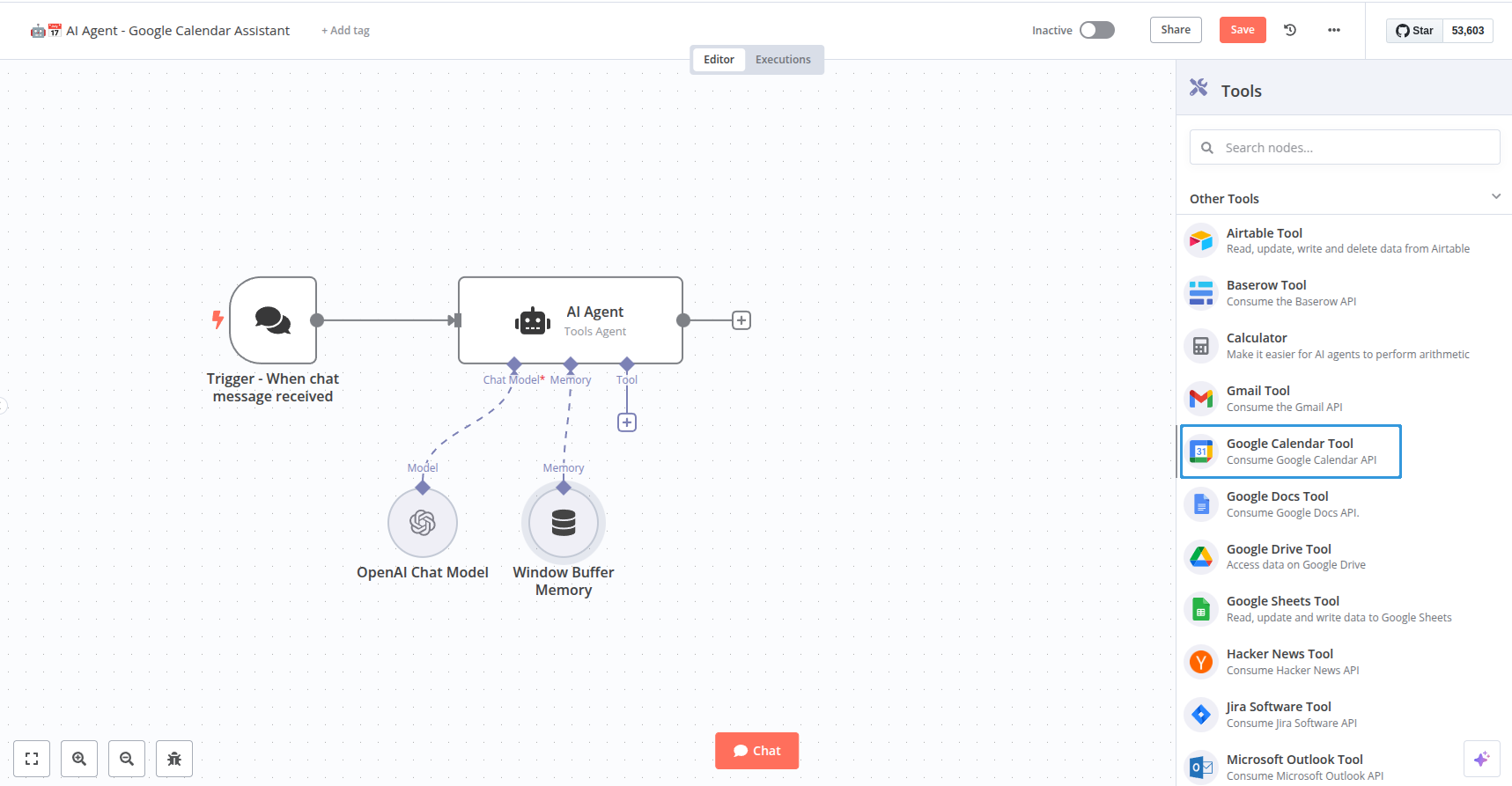Click the Google Sheets Tool title text
The image size is (1512, 786).
1282,601
